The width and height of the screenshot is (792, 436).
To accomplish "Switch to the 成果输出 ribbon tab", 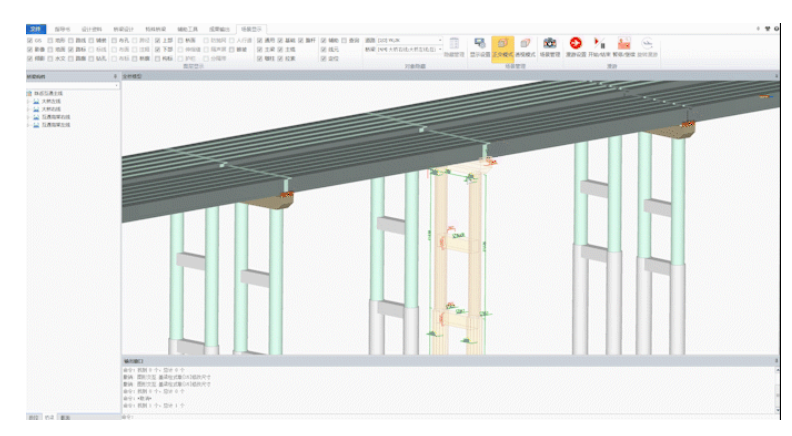I will click(x=219, y=29).
